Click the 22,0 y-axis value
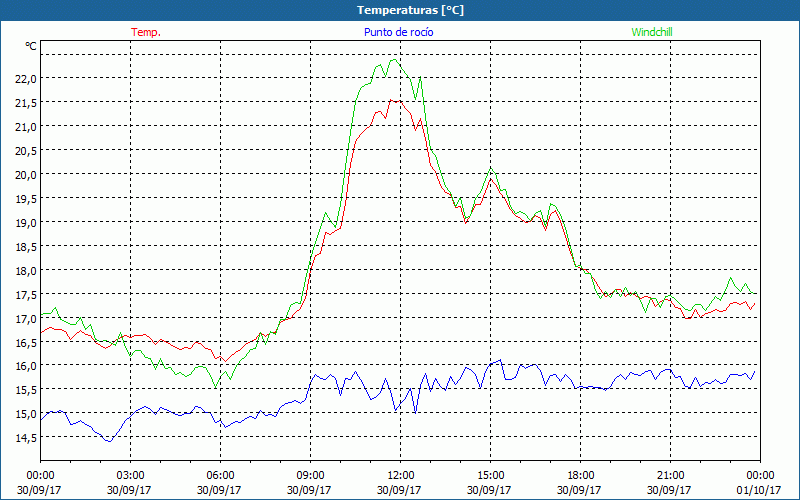The height and width of the screenshot is (500, 800). pos(26,79)
